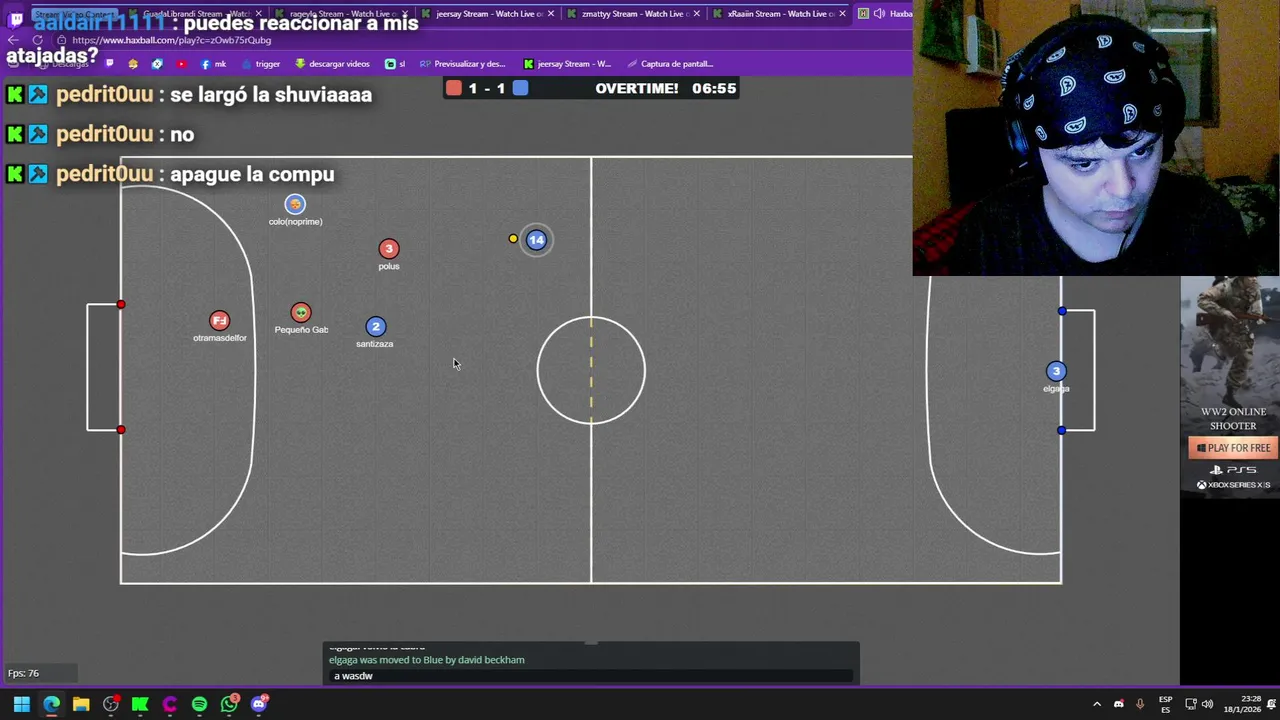Screen dimensions: 1280x720
Task: Click red player Pequeño Gab
Action: click(x=301, y=313)
